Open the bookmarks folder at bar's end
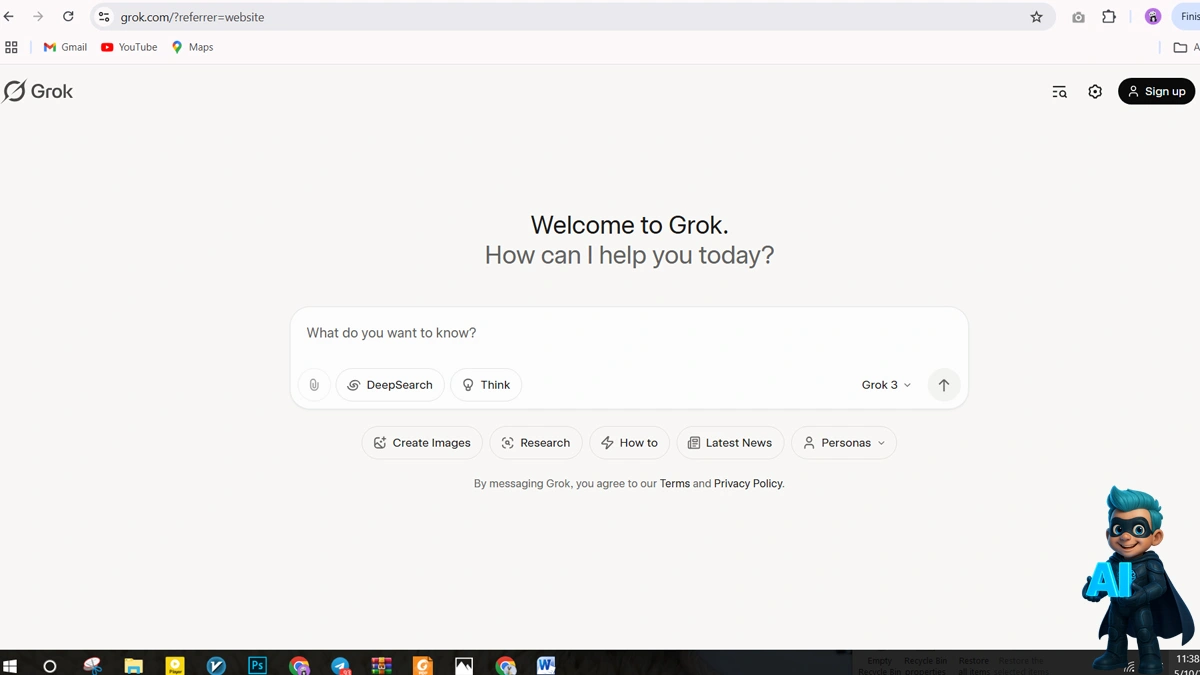 [x=1185, y=47]
